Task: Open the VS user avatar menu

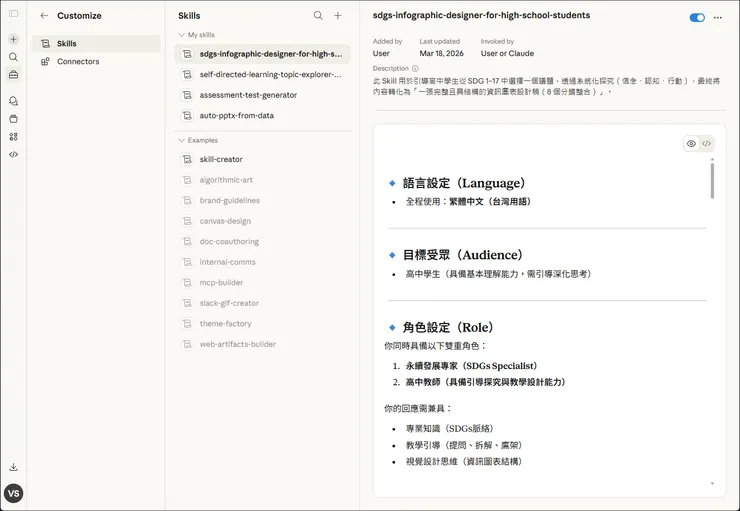Action: pyautogui.click(x=14, y=494)
